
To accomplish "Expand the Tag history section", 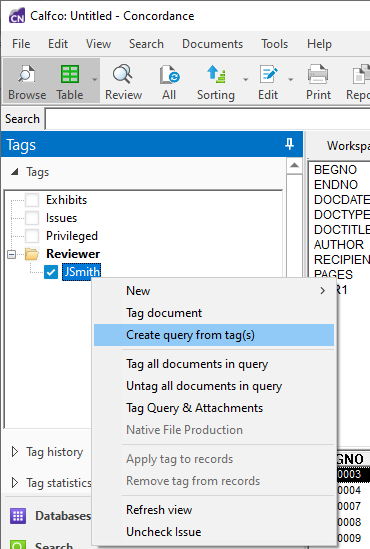I will [x=14, y=452].
